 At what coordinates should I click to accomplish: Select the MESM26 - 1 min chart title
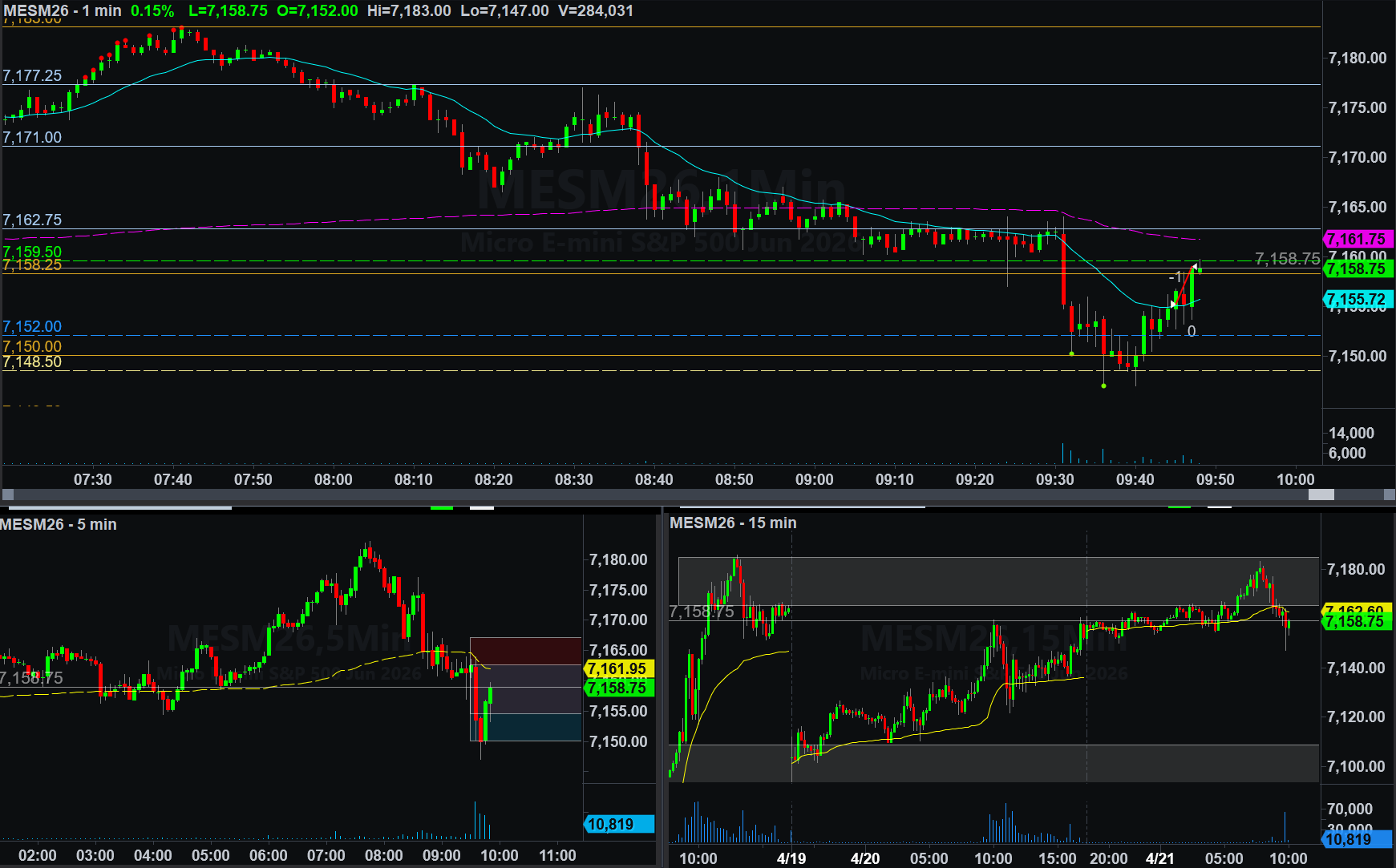point(63,11)
